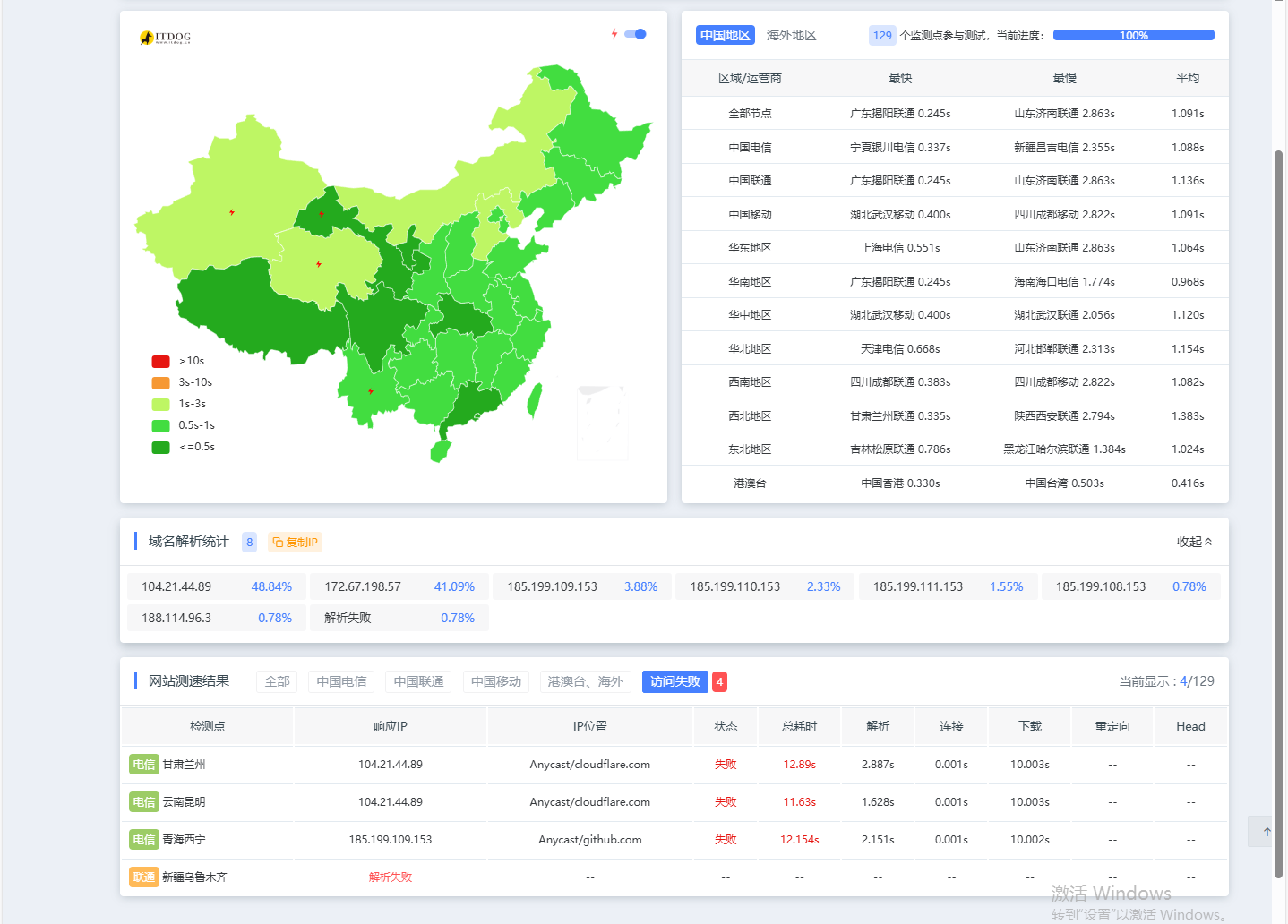
Task: Click IP entry 104.21.44.89 in statistics
Action: [217, 586]
